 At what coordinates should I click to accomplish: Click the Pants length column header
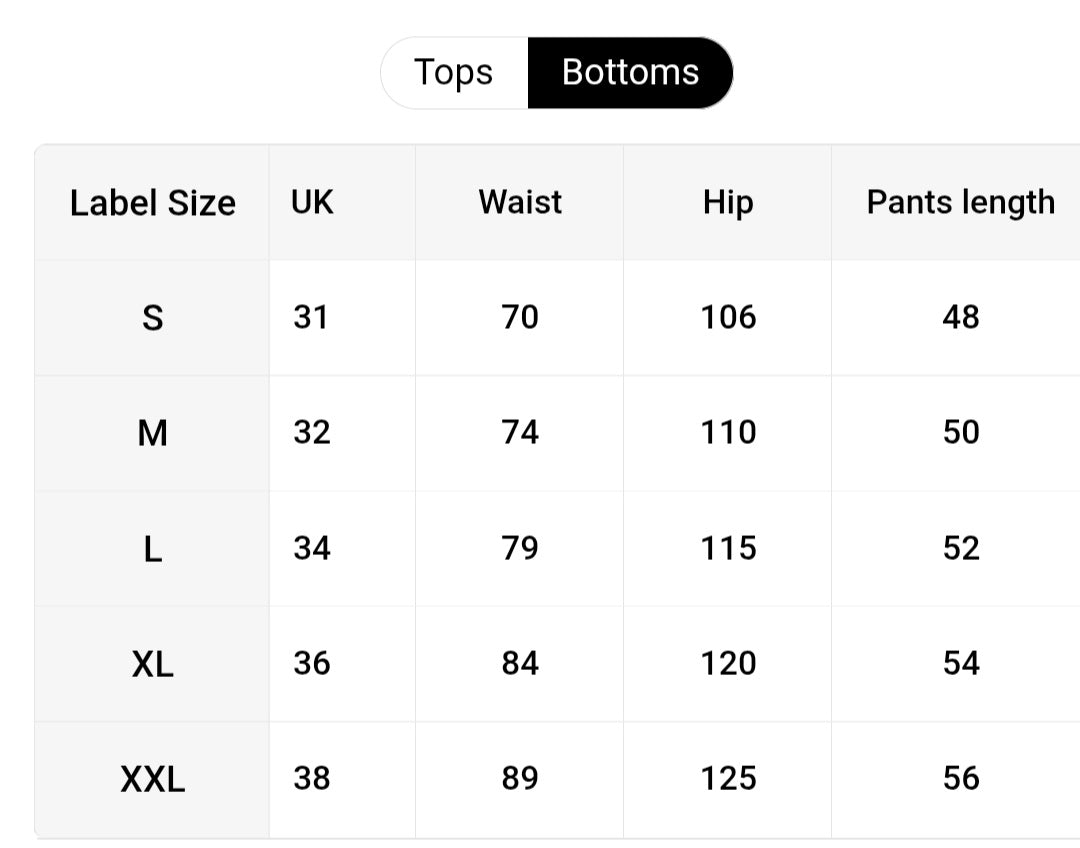click(960, 203)
